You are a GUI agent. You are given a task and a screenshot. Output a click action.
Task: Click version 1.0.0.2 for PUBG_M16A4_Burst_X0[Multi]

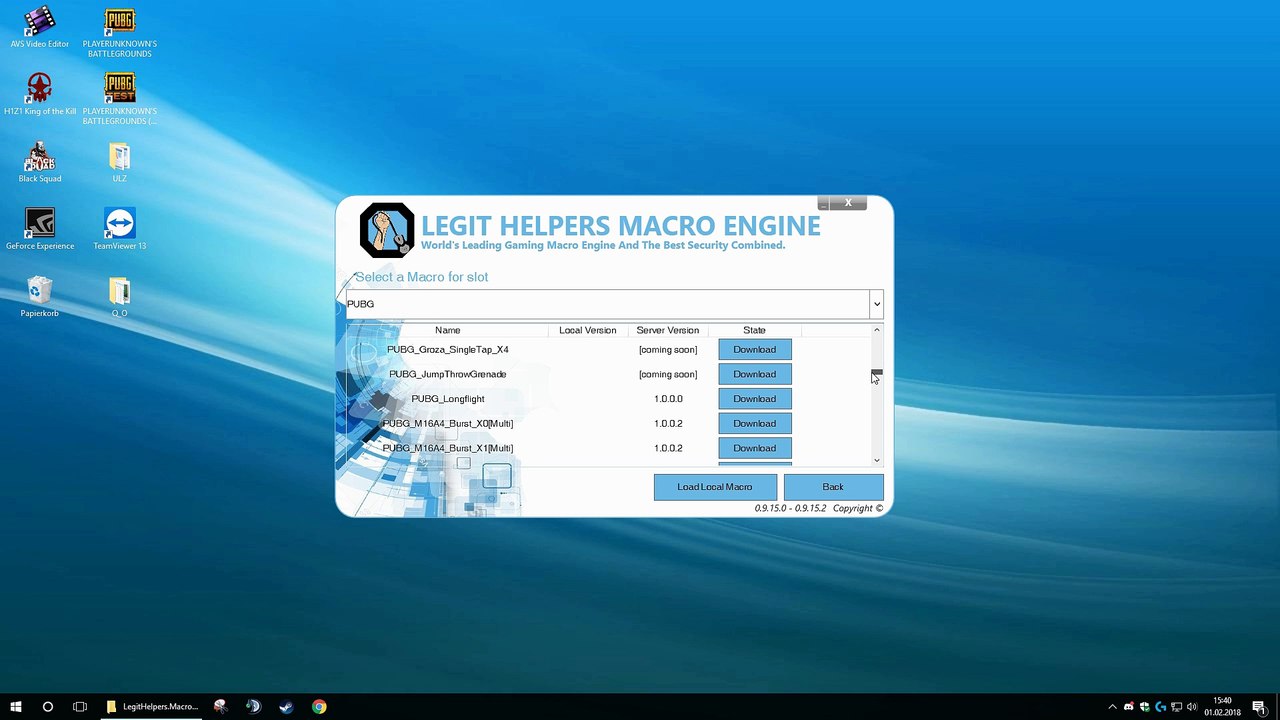click(x=668, y=424)
